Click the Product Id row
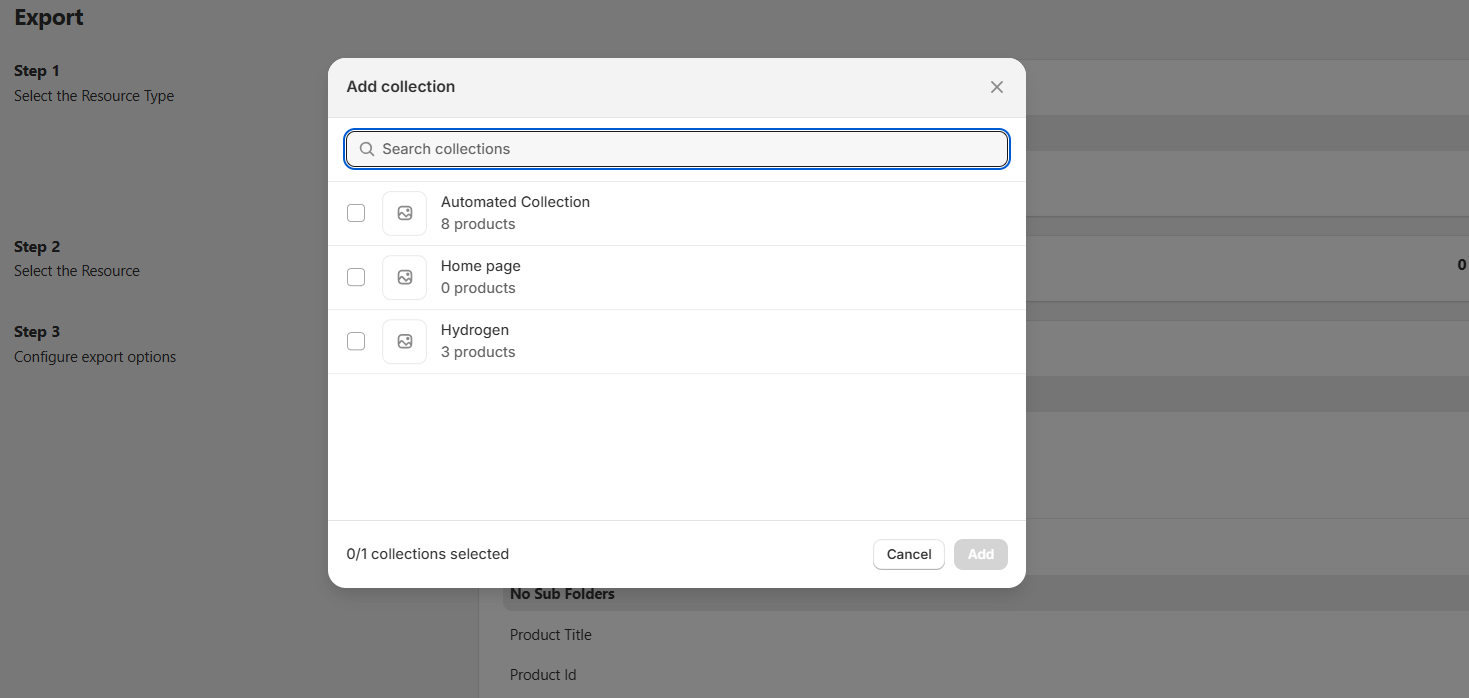1469x698 pixels. click(x=543, y=674)
